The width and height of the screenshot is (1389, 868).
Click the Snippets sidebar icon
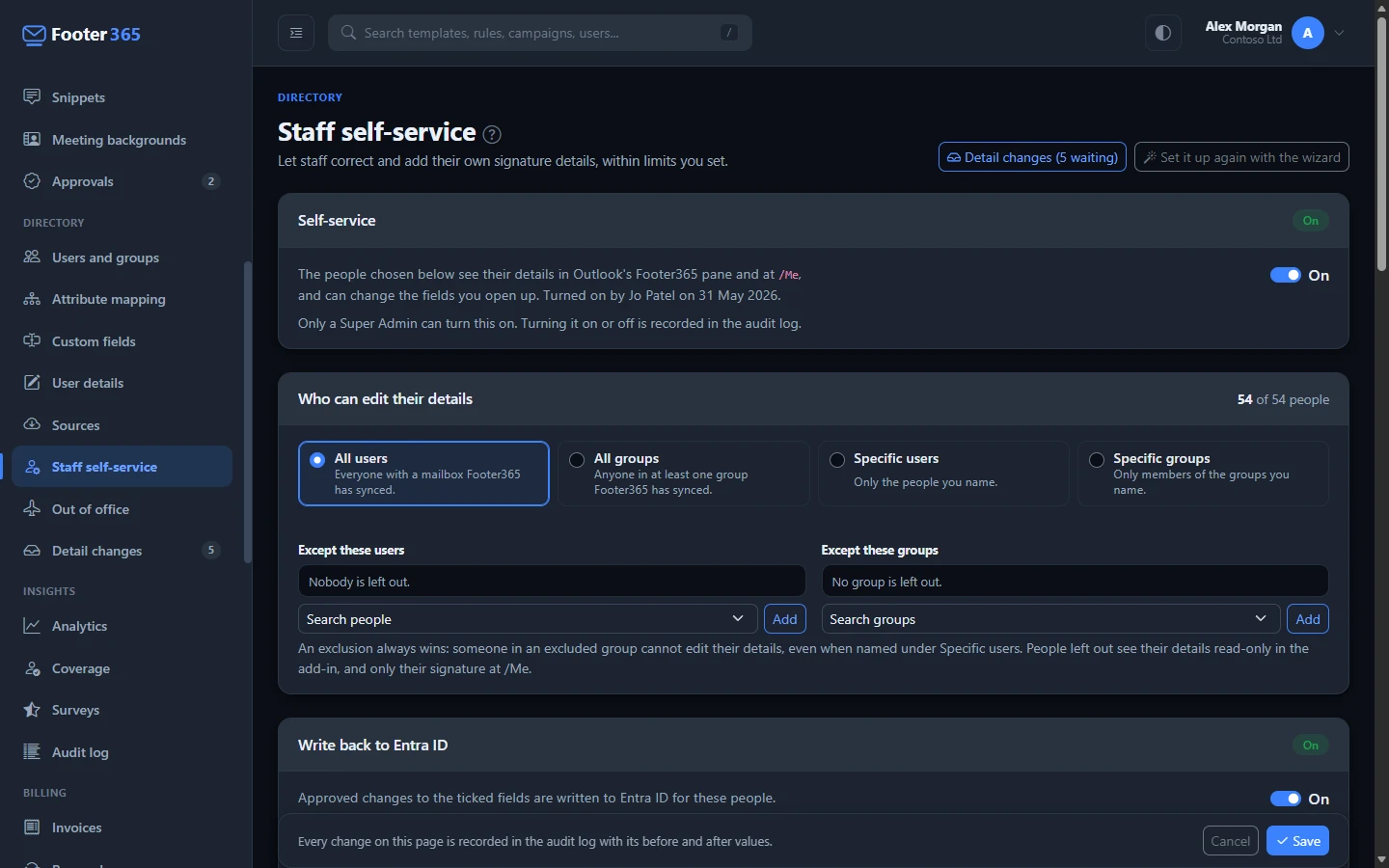pyautogui.click(x=32, y=97)
